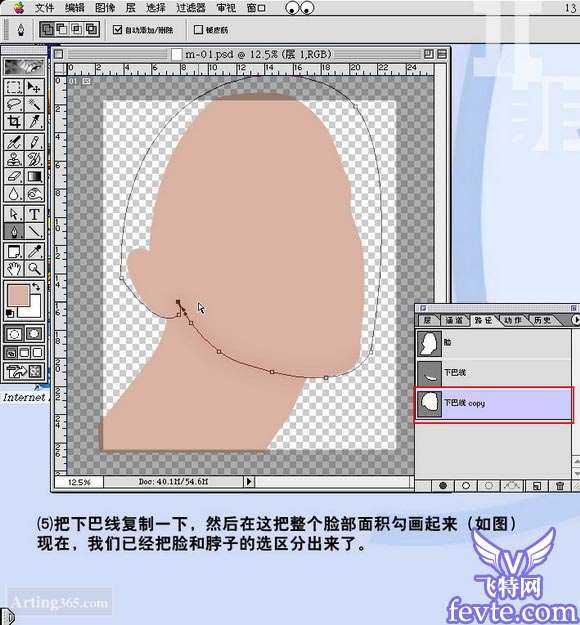Enable the rubber band checkbox

(198, 29)
